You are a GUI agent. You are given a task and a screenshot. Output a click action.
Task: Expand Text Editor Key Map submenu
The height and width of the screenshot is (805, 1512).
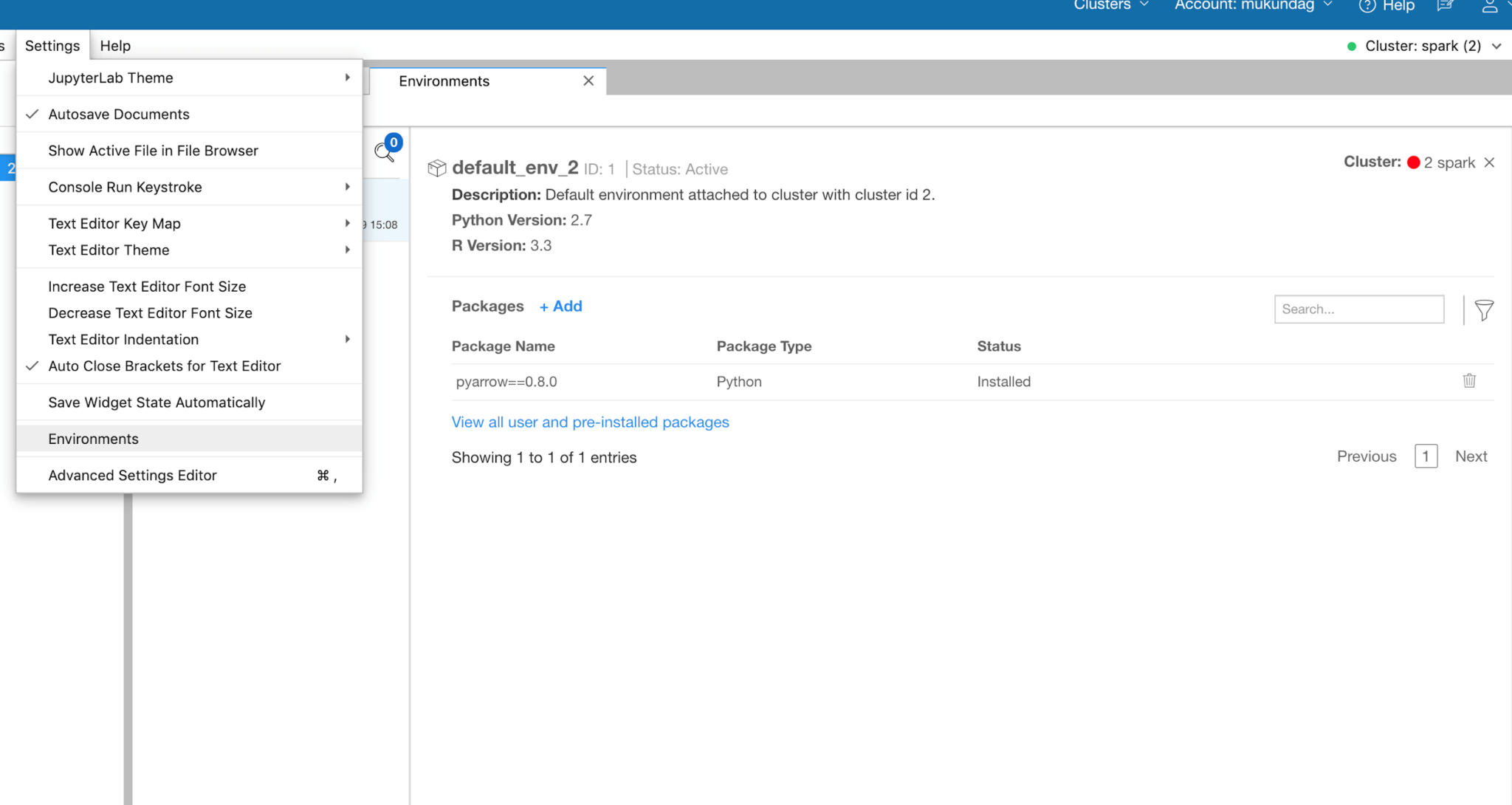point(190,223)
